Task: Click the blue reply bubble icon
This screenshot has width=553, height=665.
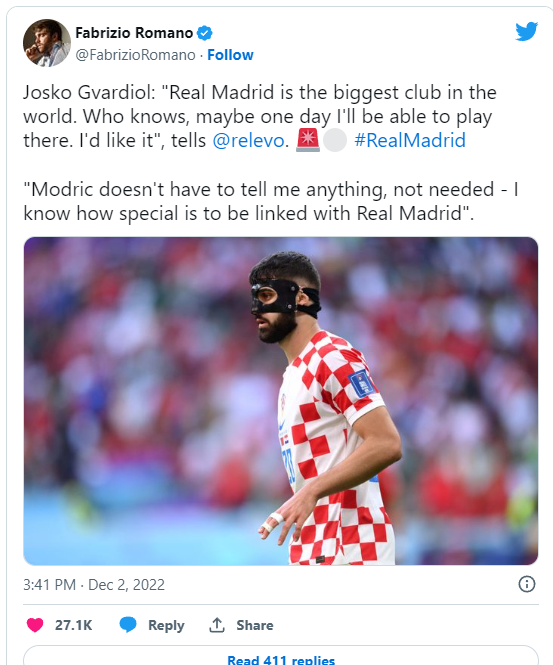Action: point(128,625)
